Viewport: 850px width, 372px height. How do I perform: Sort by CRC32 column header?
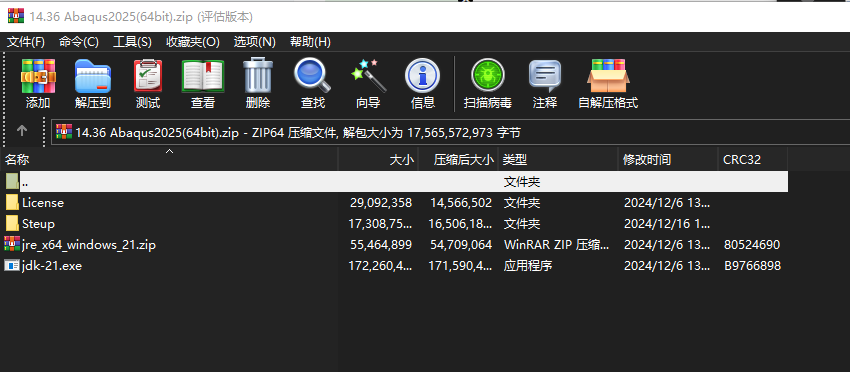(752, 159)
